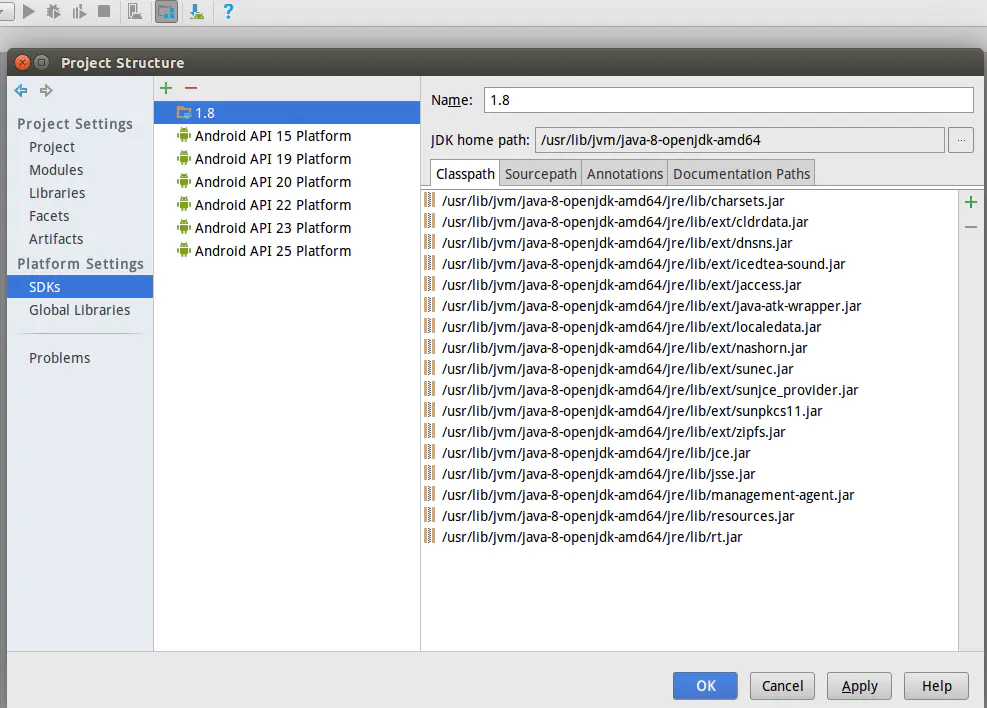Click the Help button

click(x=937, y=685)
